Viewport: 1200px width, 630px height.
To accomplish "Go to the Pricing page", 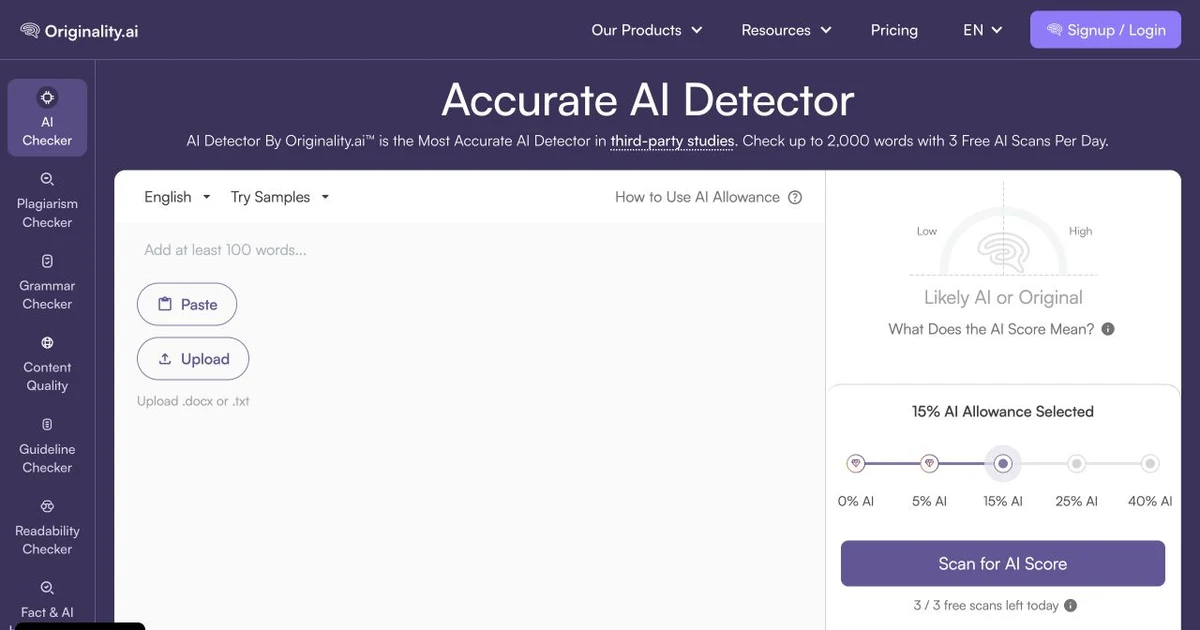I will click(894, 30).
